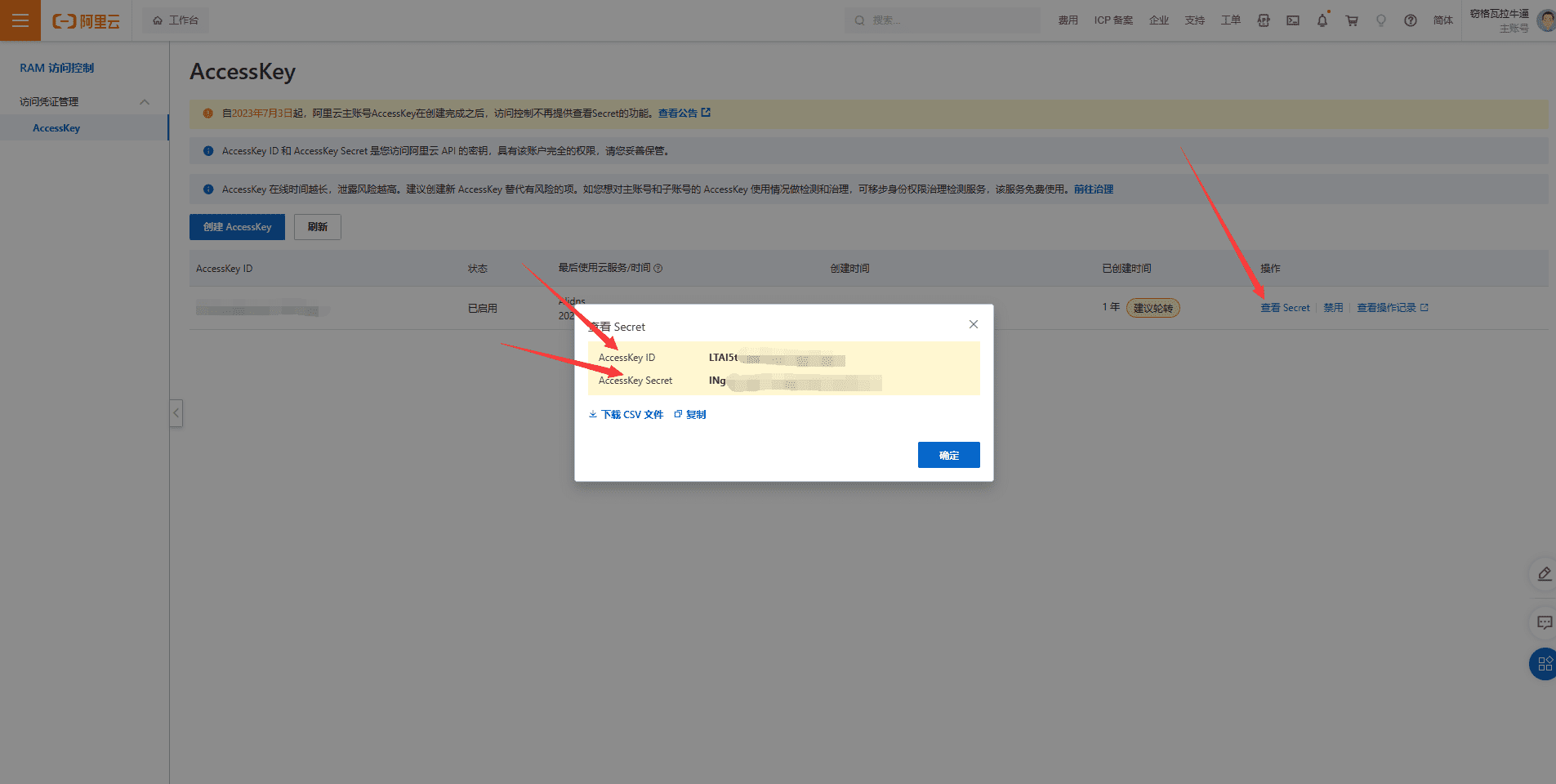Click the pencil feedback icon on right edge
This screenshot has width=1556, height=784.
(1544, 574)
